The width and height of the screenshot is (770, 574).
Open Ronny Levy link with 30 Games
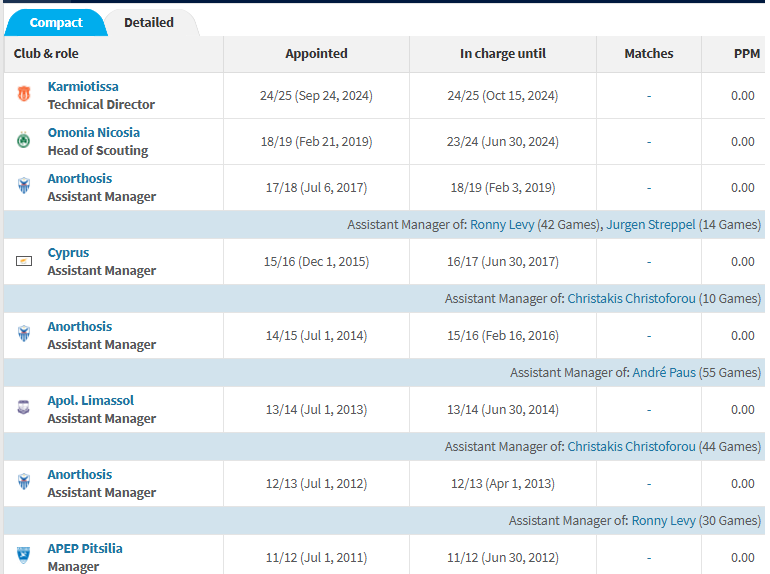tap(663, 520)
